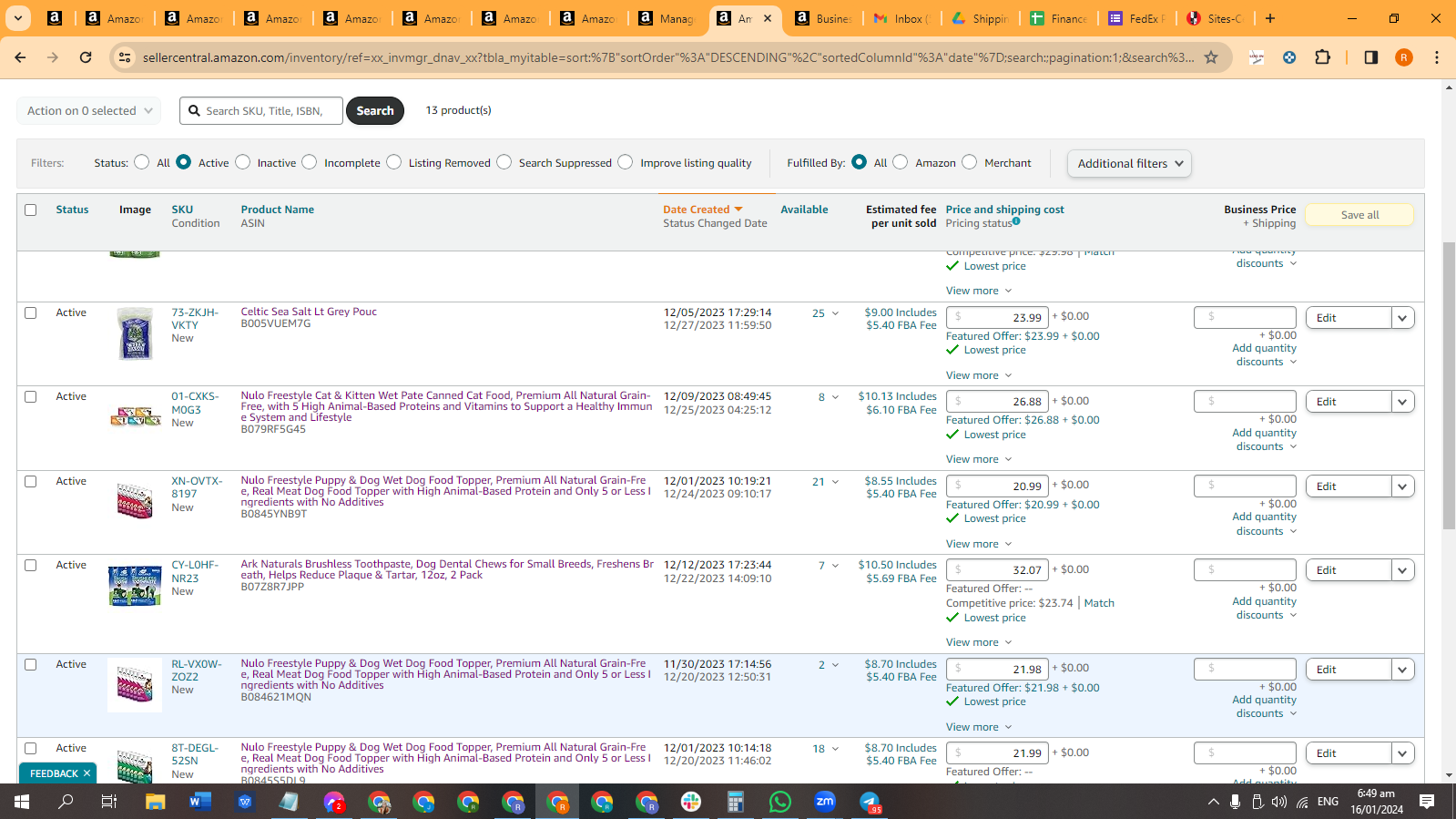The width and height of the screenshot is (1456, 819).
Task: Open WhatsApp from the taskbar
Action: (x=780, y=802)
